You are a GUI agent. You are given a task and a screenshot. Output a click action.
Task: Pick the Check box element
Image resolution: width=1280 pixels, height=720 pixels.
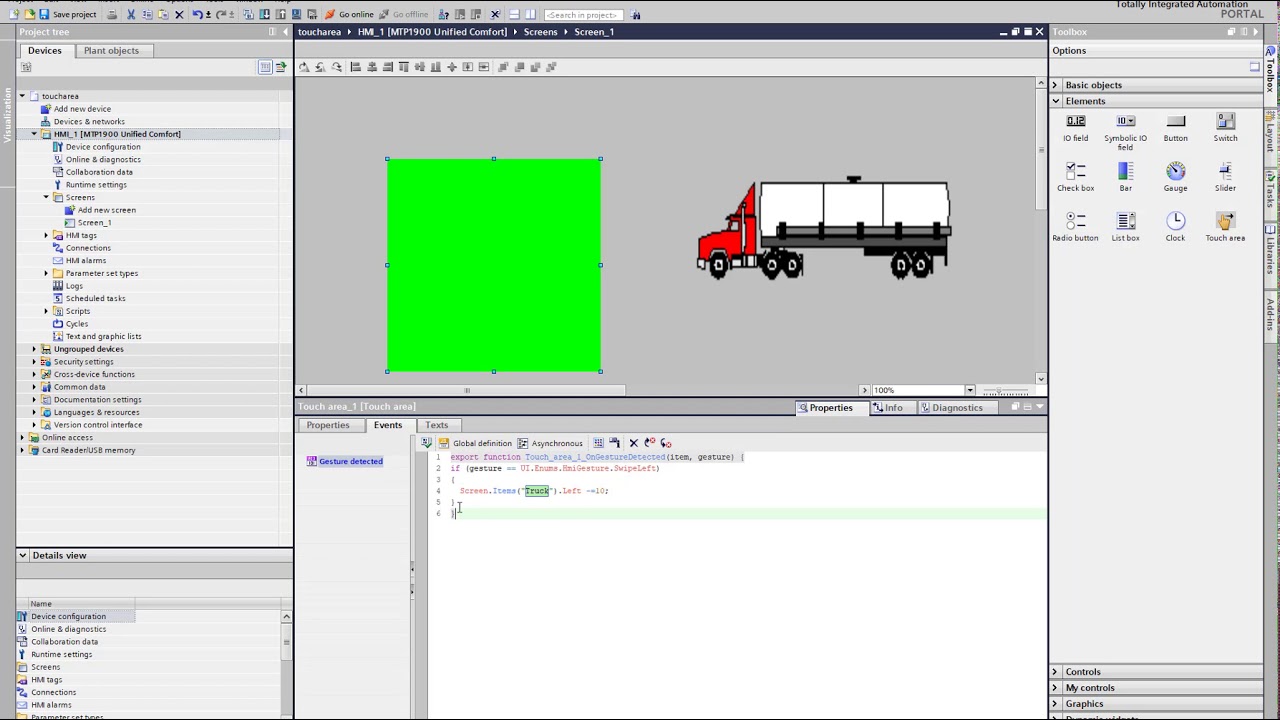(1075, 178)
